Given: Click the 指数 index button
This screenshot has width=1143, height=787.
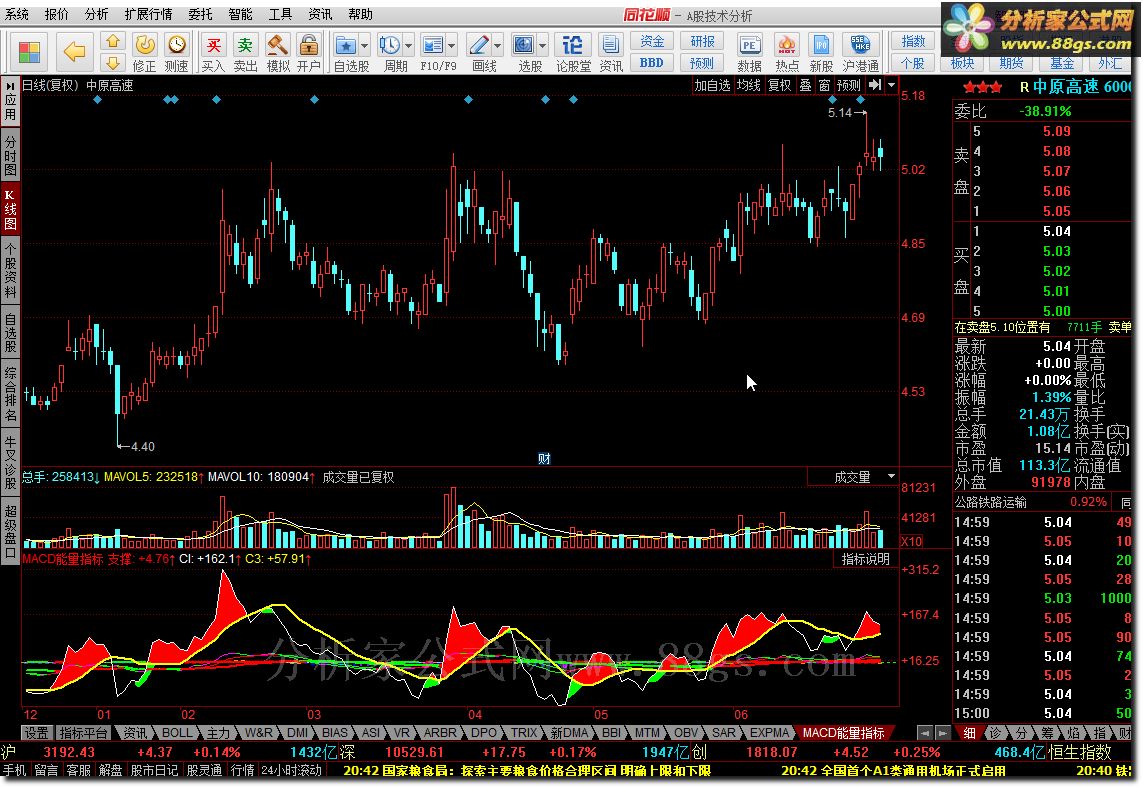Looking at the screenshot, I should tap(913, 42).
